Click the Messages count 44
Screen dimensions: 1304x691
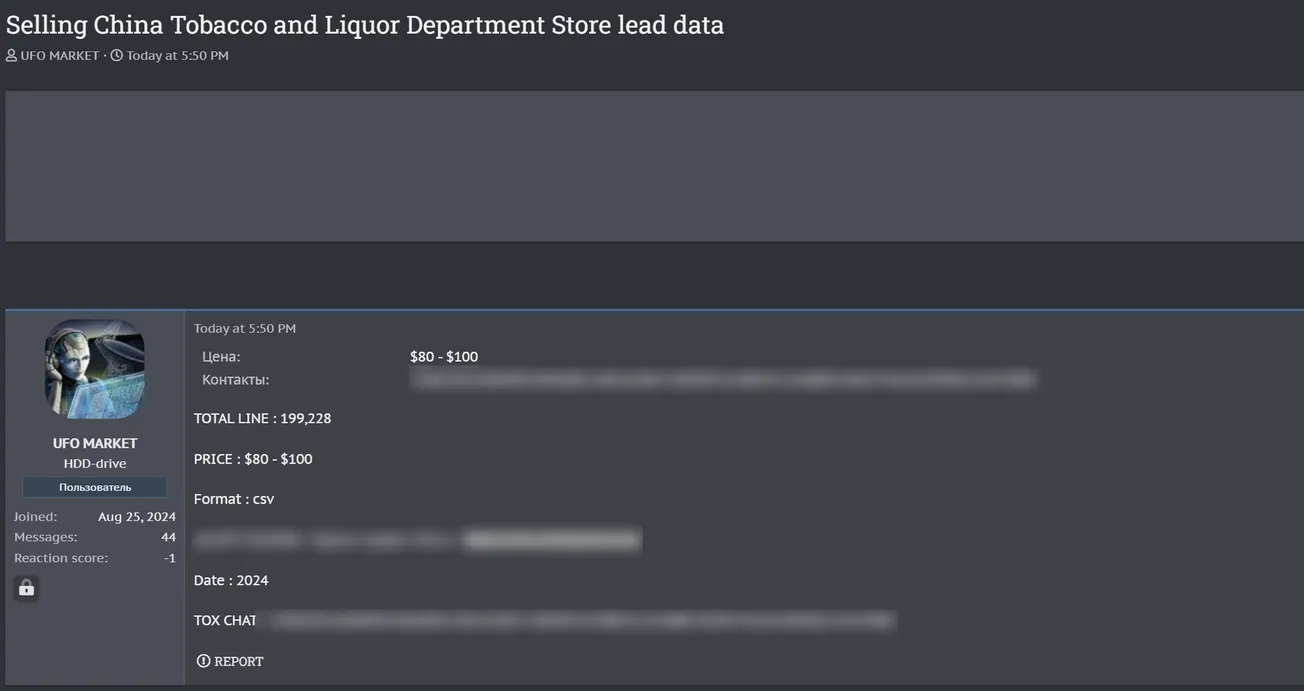tap(168, 538)
